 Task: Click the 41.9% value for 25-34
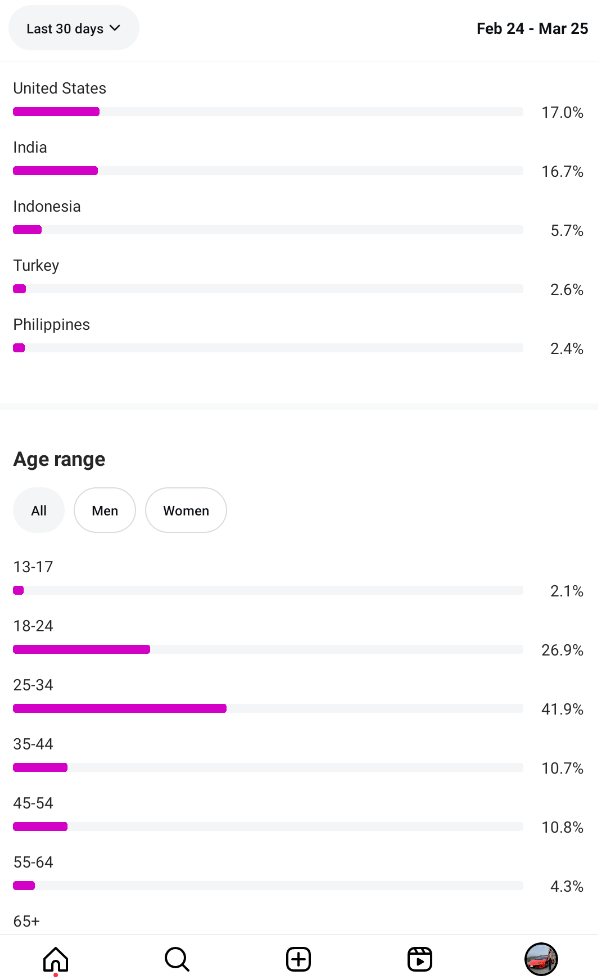[562, 709]
